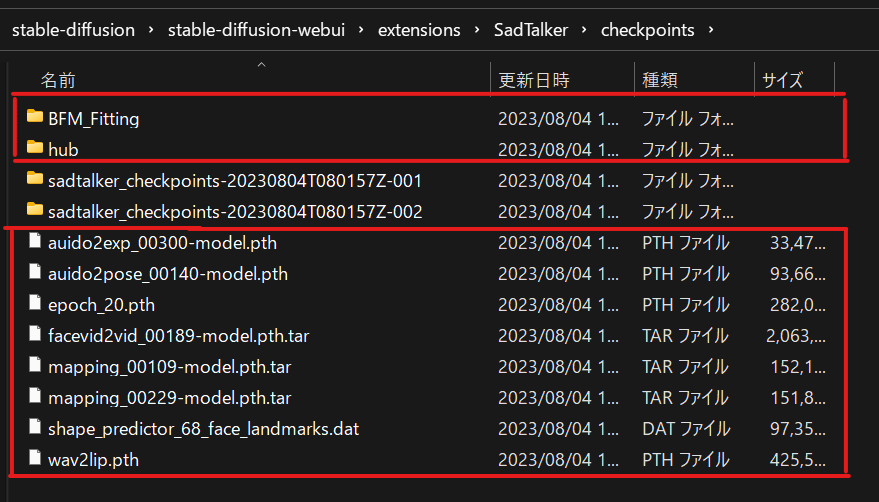Click folder icon of sadtalker_checkpoints-20230804T080157Z-002
The width and height of the screenshot is (879, 502).
click(35, 210)
